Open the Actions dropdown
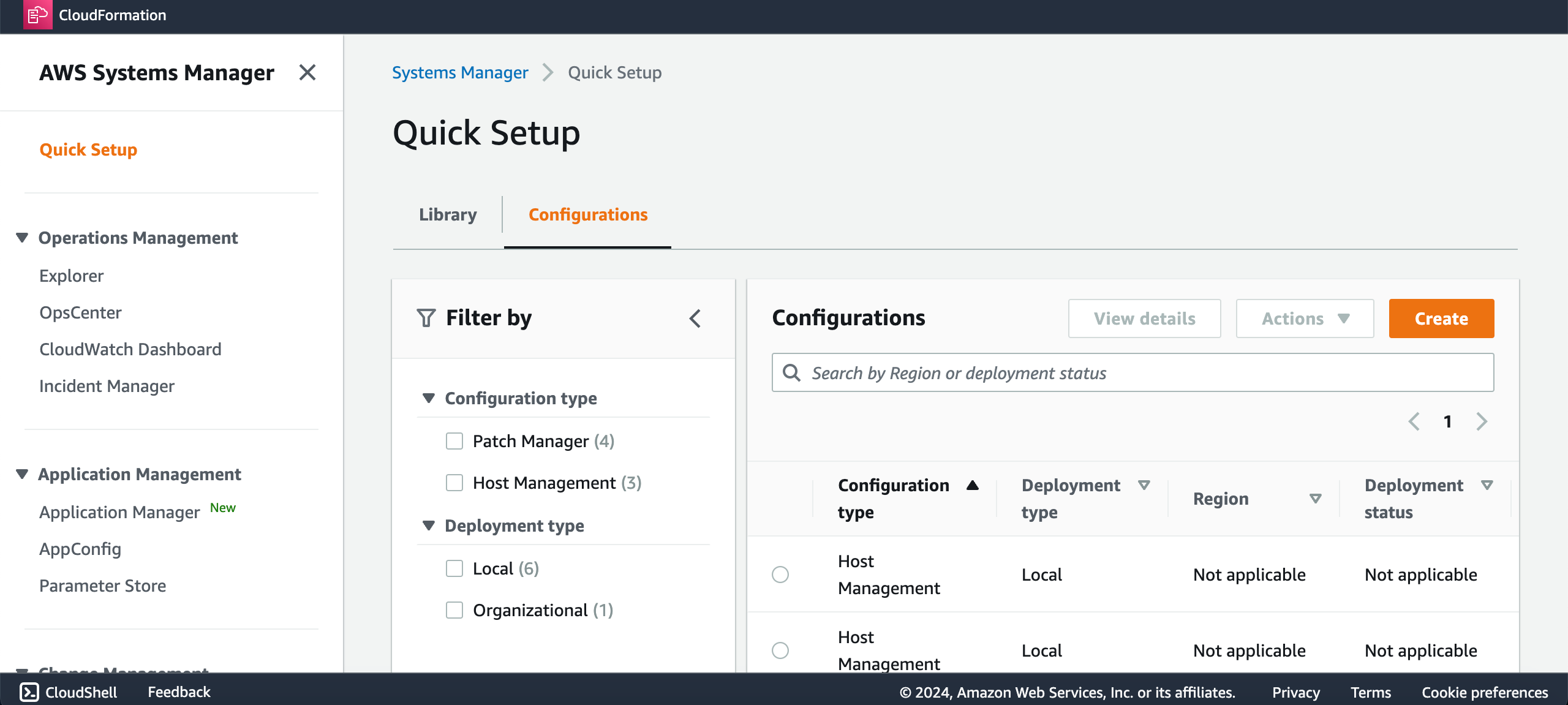 tap(1305, 319)
